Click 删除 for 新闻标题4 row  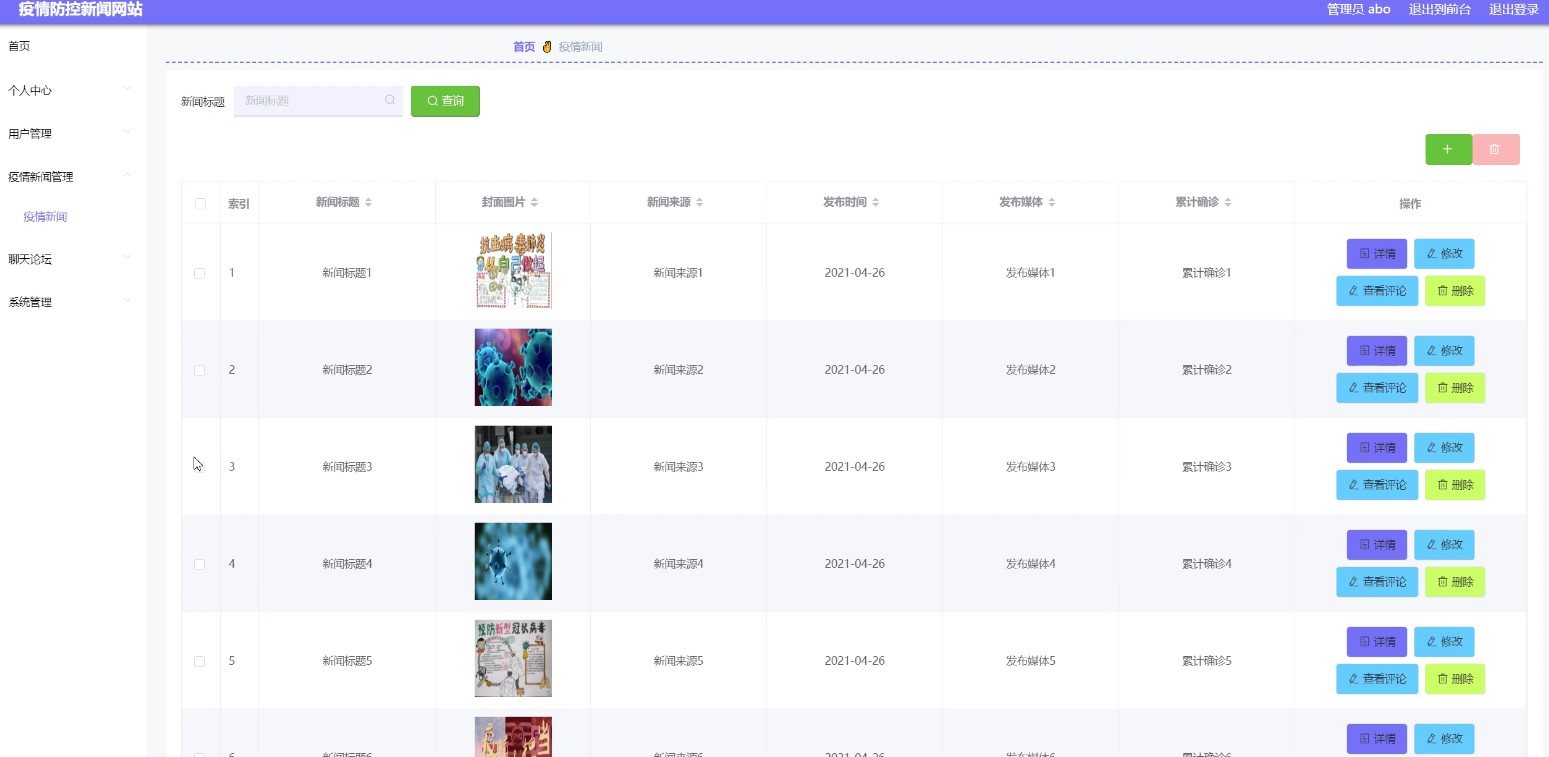1455,582
